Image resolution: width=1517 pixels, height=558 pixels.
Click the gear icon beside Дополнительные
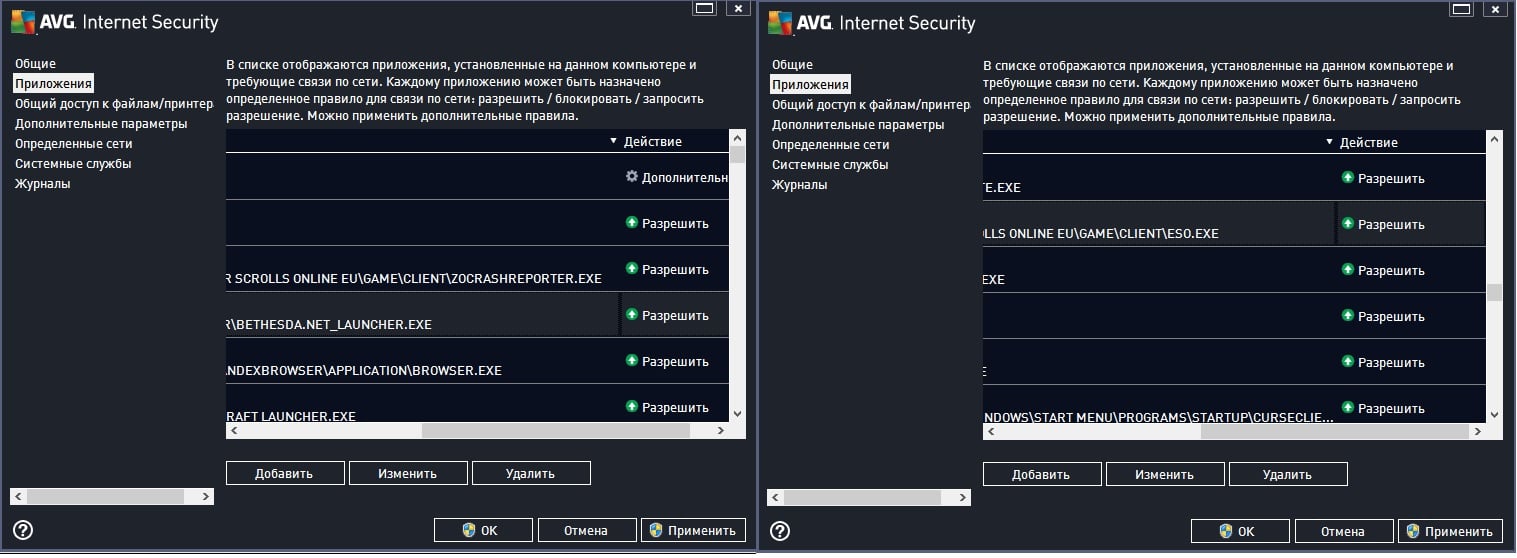click(x=631, y=177)
